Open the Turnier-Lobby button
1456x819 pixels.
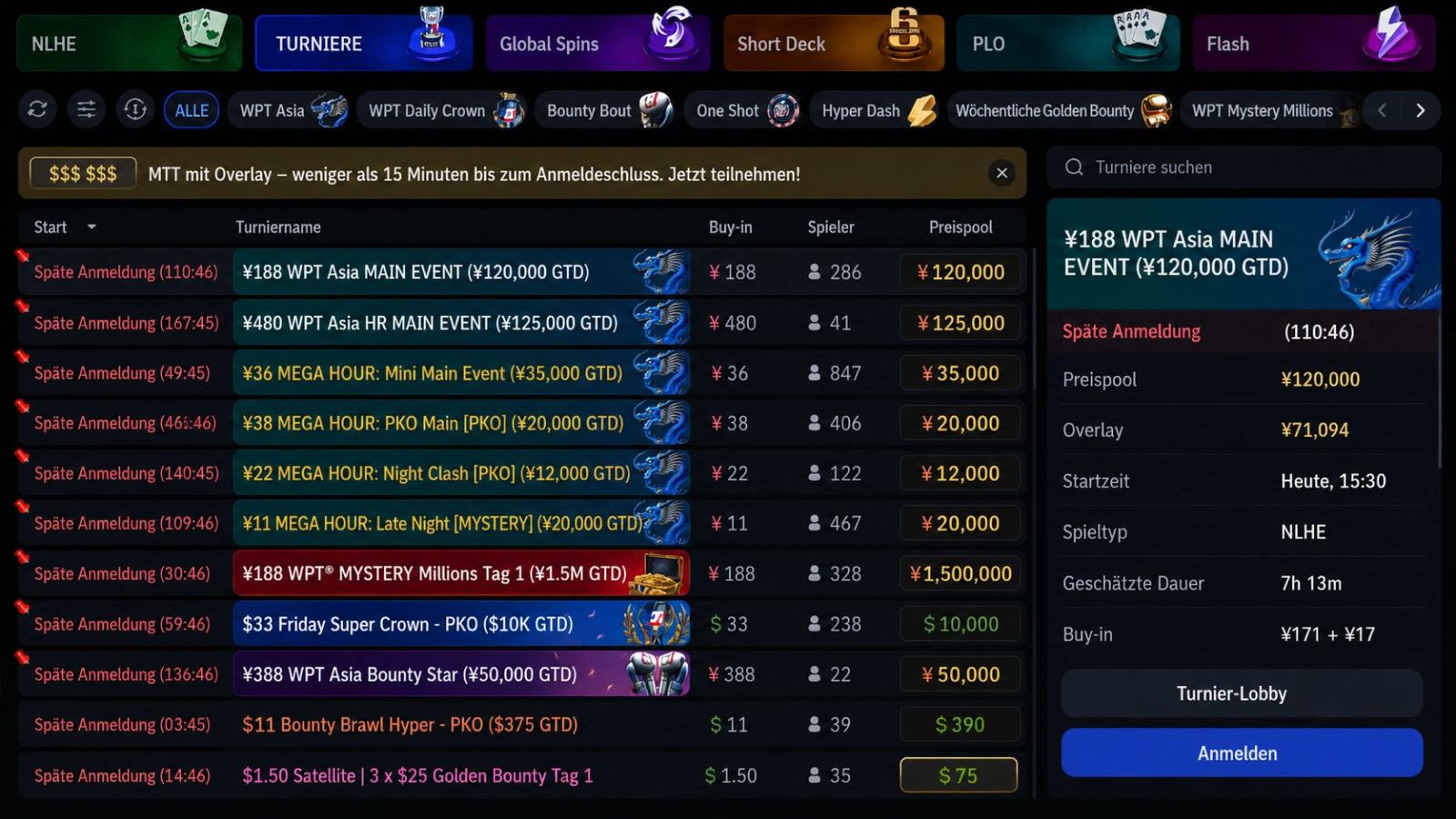pyautogui.click(x=1241, y=693)
